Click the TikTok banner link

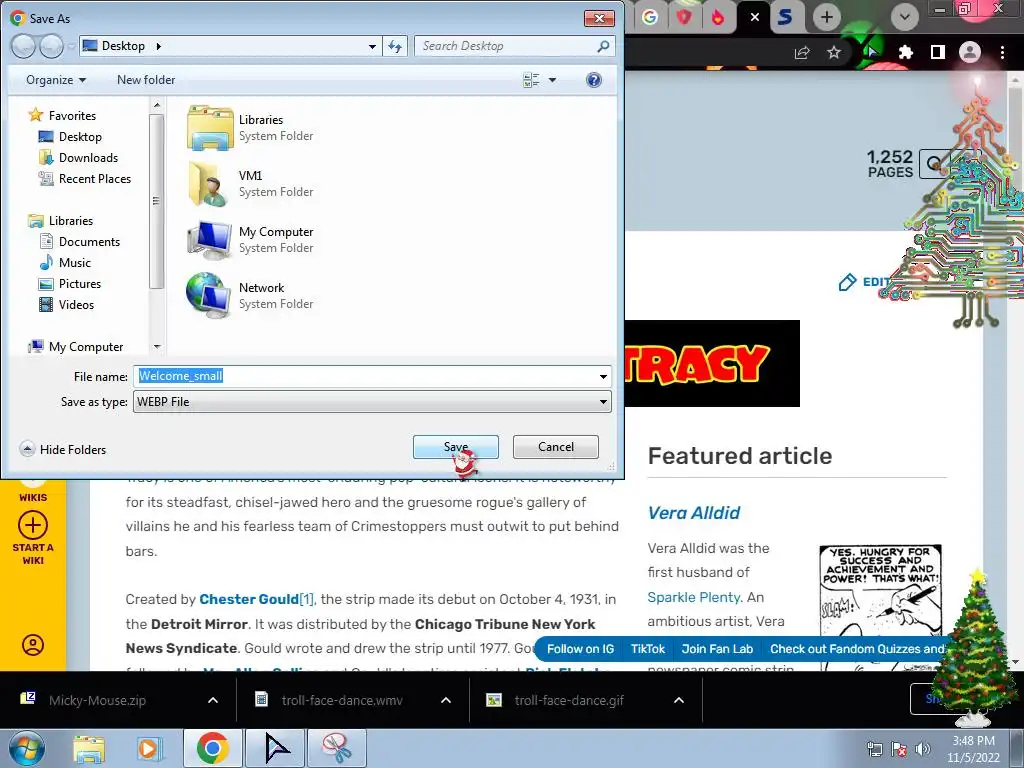[x=647, y=649]
